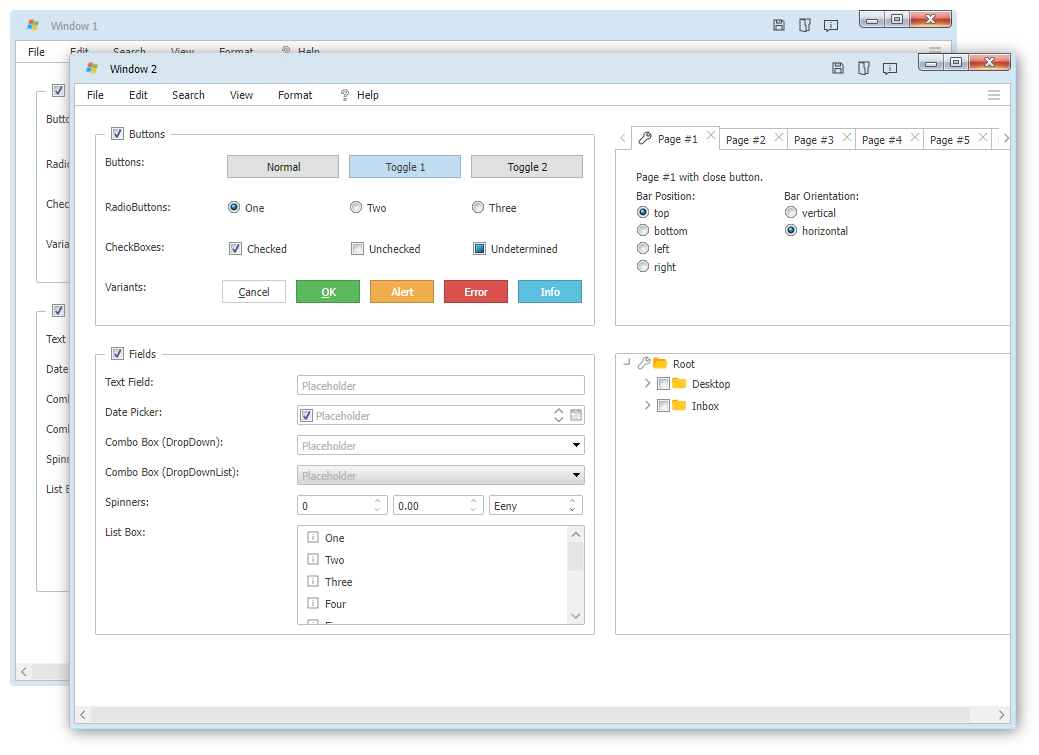Toggle the Date Picker checkbox
Screen dimensions: 1039x755
coord(306,416)
